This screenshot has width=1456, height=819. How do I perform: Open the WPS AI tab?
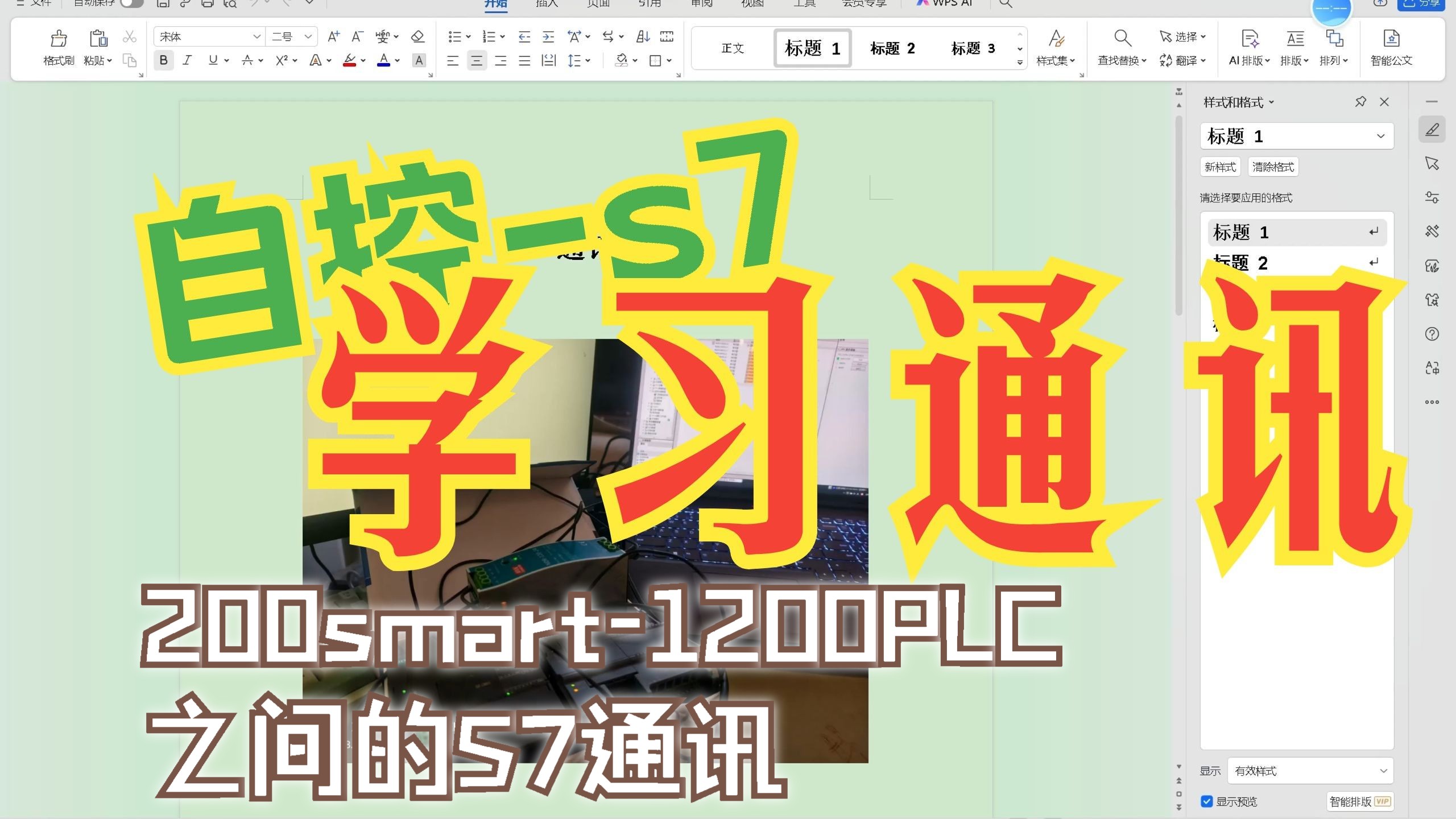point(944,3)
